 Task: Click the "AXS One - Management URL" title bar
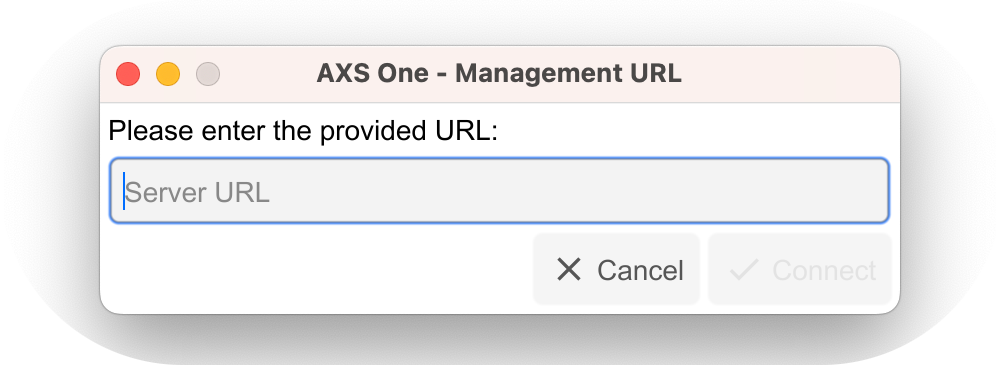[x=499, y=74]
